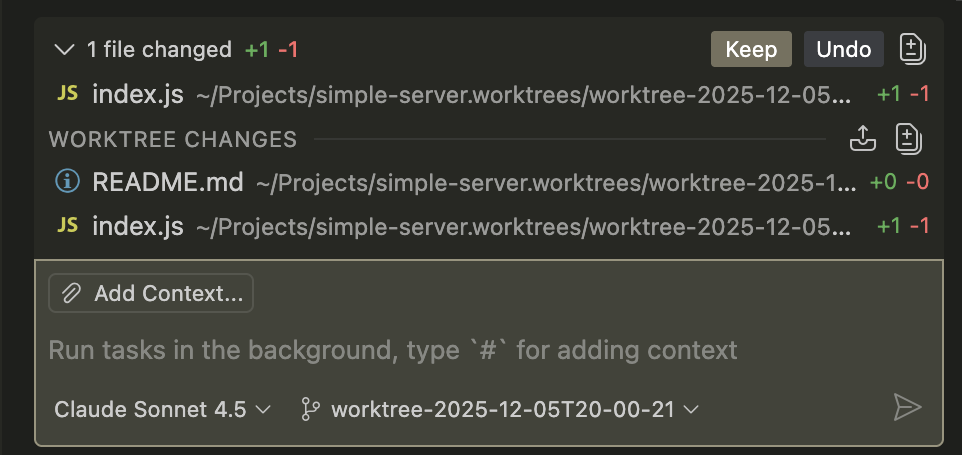The height and width of the screenshot is (455, 962).
Task: Open index.js in the file changed list
Action: pos(138,94)
